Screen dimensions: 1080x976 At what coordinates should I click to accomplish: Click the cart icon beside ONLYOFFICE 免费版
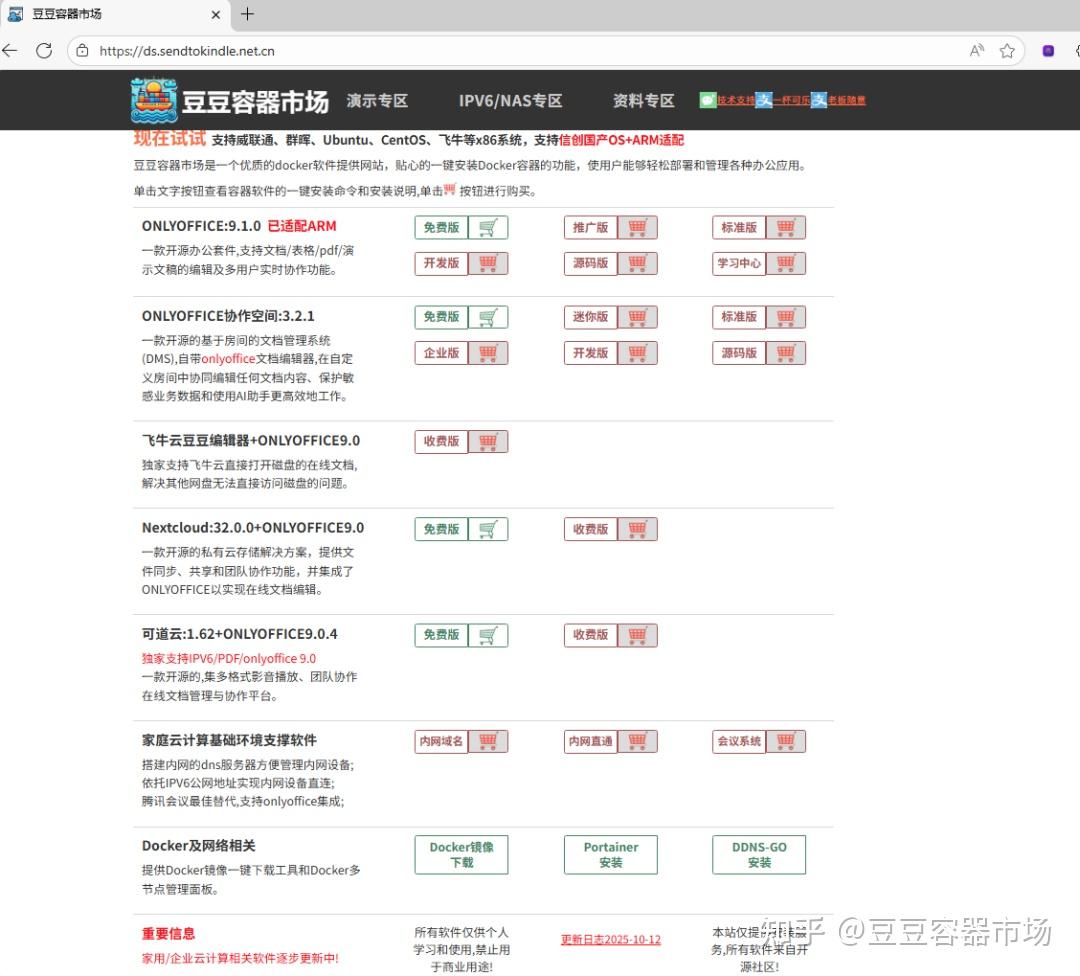tap(488, 227)
